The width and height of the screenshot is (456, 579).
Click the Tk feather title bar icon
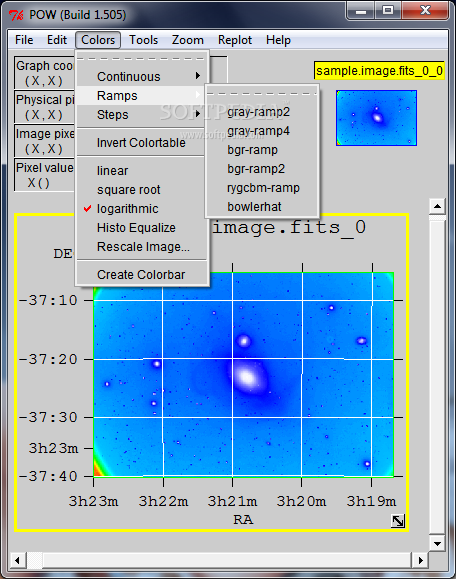click(x=16, y=15)
